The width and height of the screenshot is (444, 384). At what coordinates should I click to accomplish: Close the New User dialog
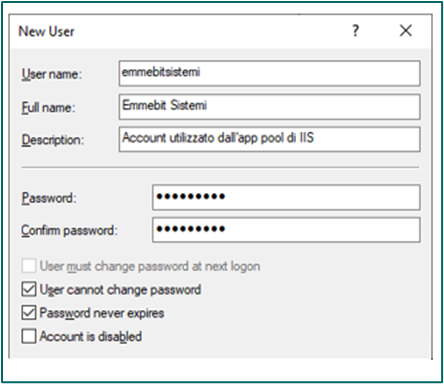[406, 31]
